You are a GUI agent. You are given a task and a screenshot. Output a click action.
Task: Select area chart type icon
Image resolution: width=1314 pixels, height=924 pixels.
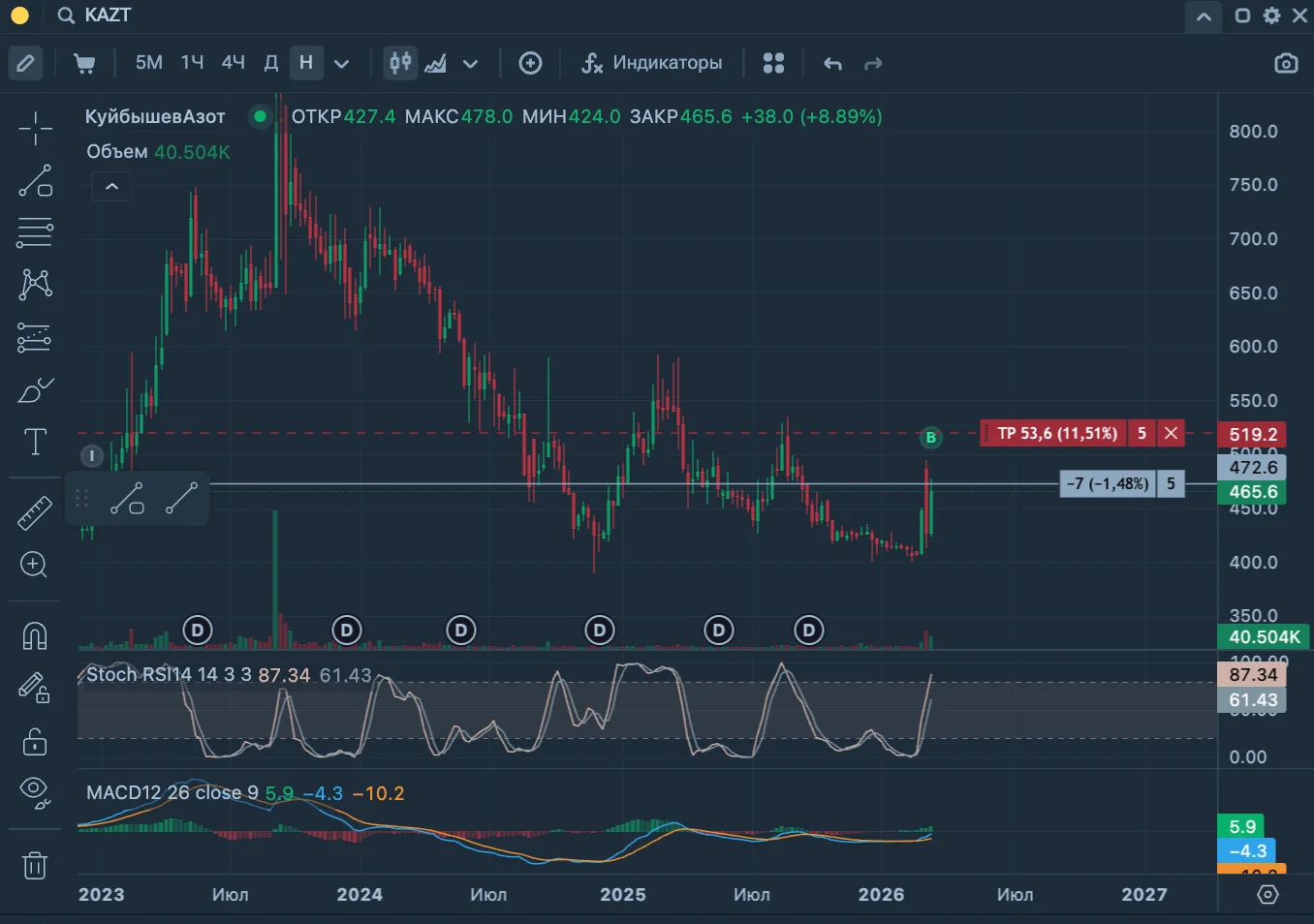pos(436,64)
